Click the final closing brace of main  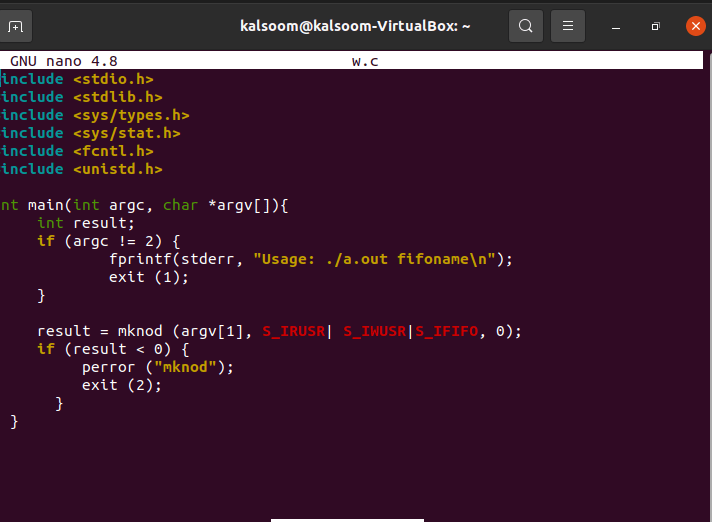coord(14,422)
